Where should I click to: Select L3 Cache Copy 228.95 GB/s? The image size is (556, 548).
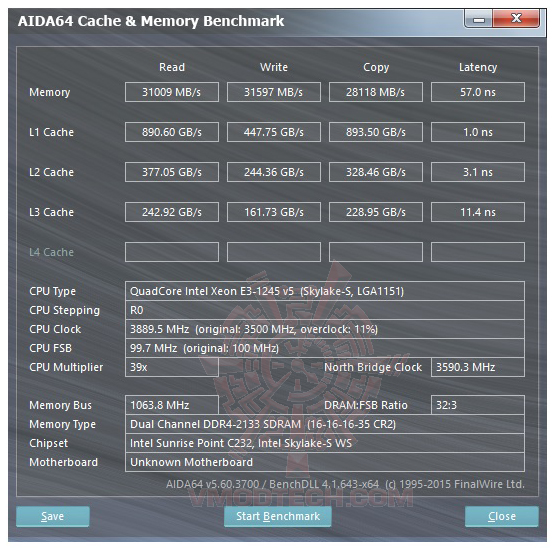tap(376, 212)
